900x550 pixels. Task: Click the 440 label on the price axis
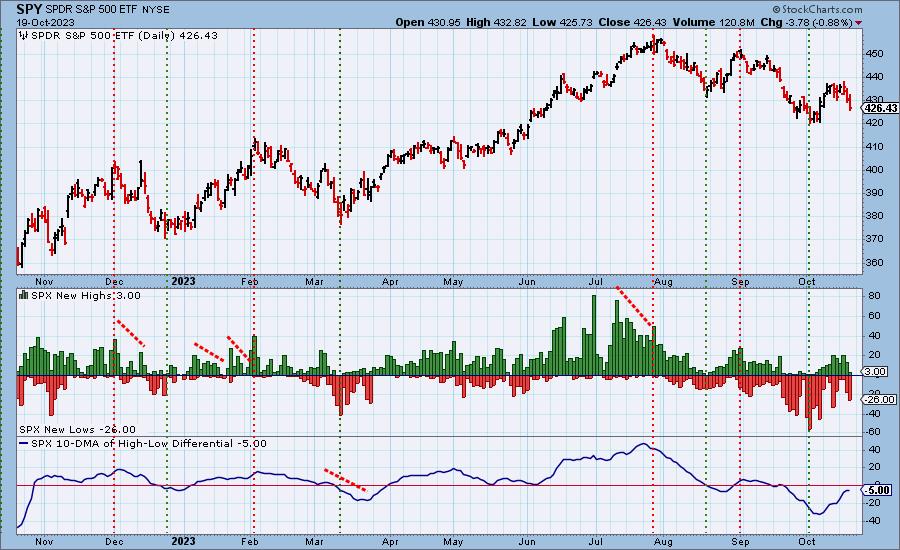pyautogui.click(x=875, y=76)
